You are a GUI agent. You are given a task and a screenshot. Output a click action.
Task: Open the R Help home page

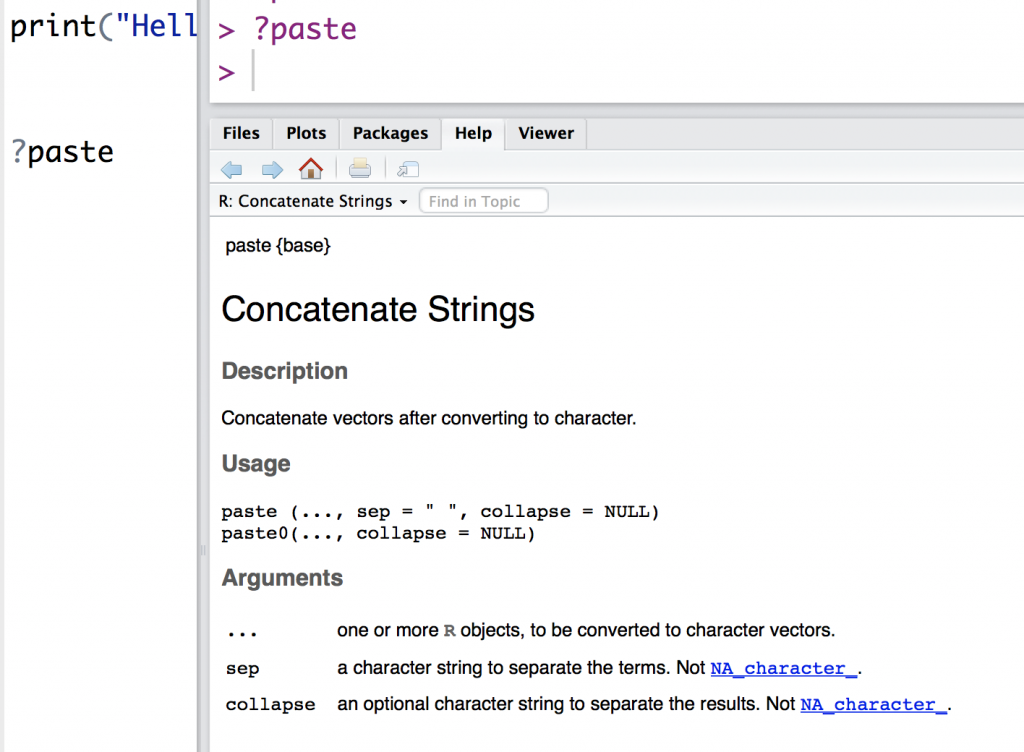point(311,169)
